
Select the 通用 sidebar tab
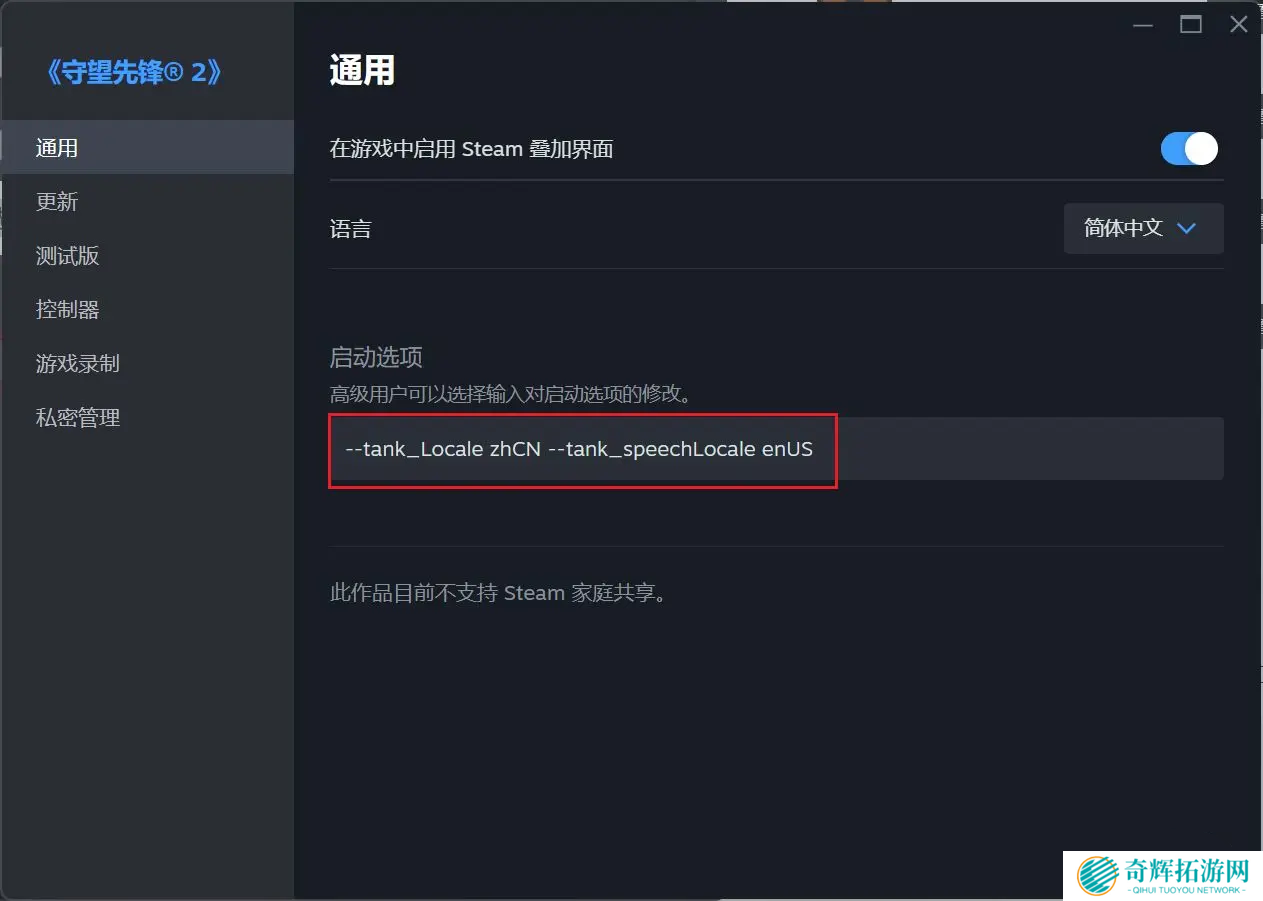click(x=147, y=148)
